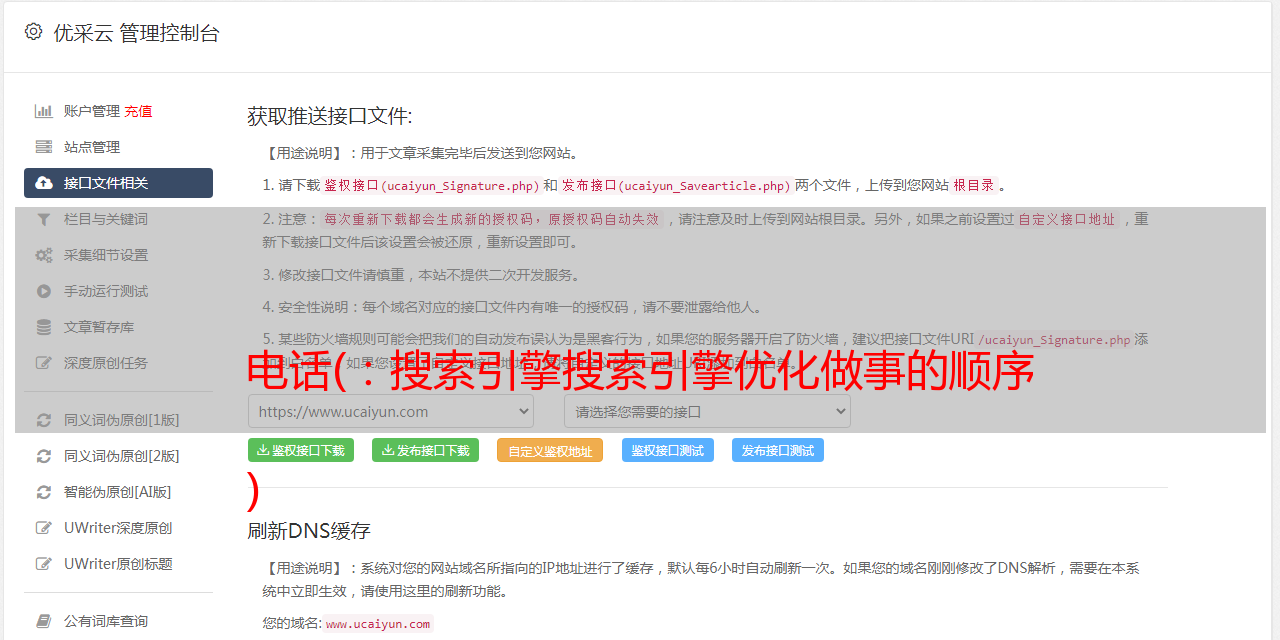
Task: Click the 根目录 highlighted text
Action: pyautogui.click(x=974, y=186)
